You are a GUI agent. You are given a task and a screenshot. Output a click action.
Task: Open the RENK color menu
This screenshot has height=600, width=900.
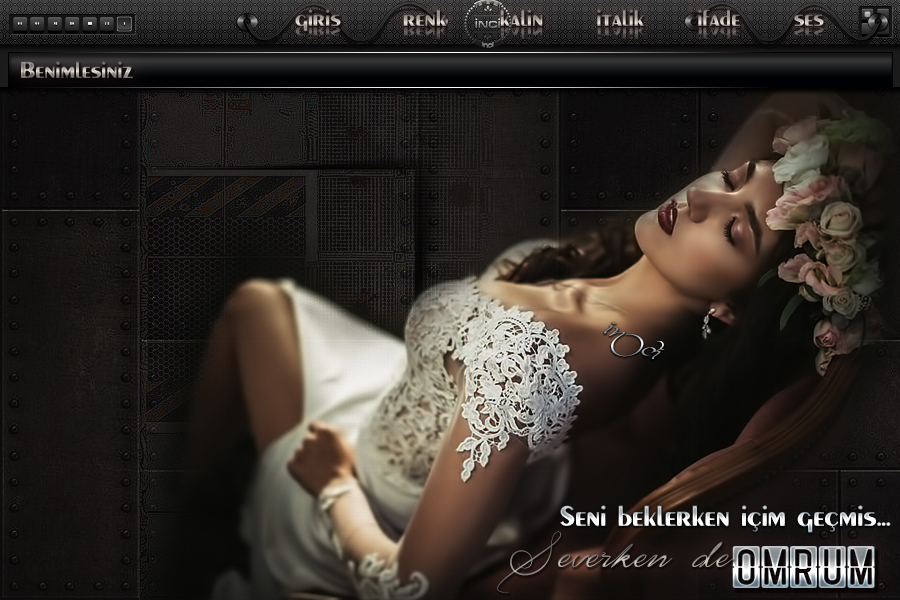(424, 20)
